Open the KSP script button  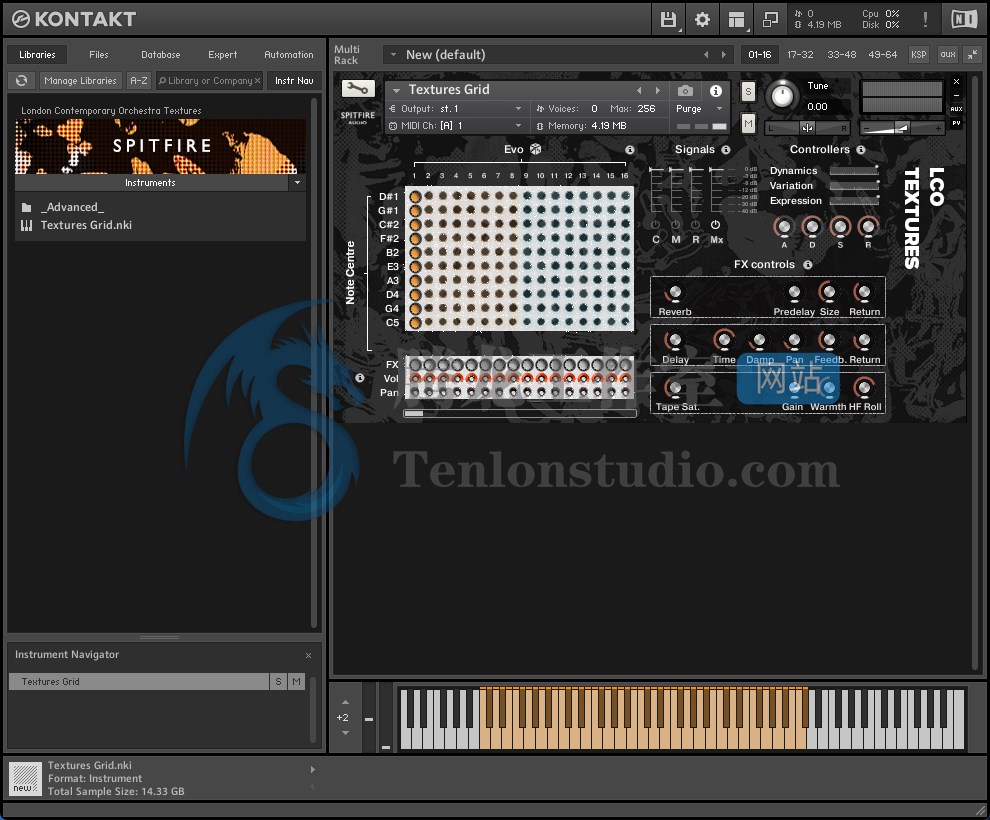(919, 55)
